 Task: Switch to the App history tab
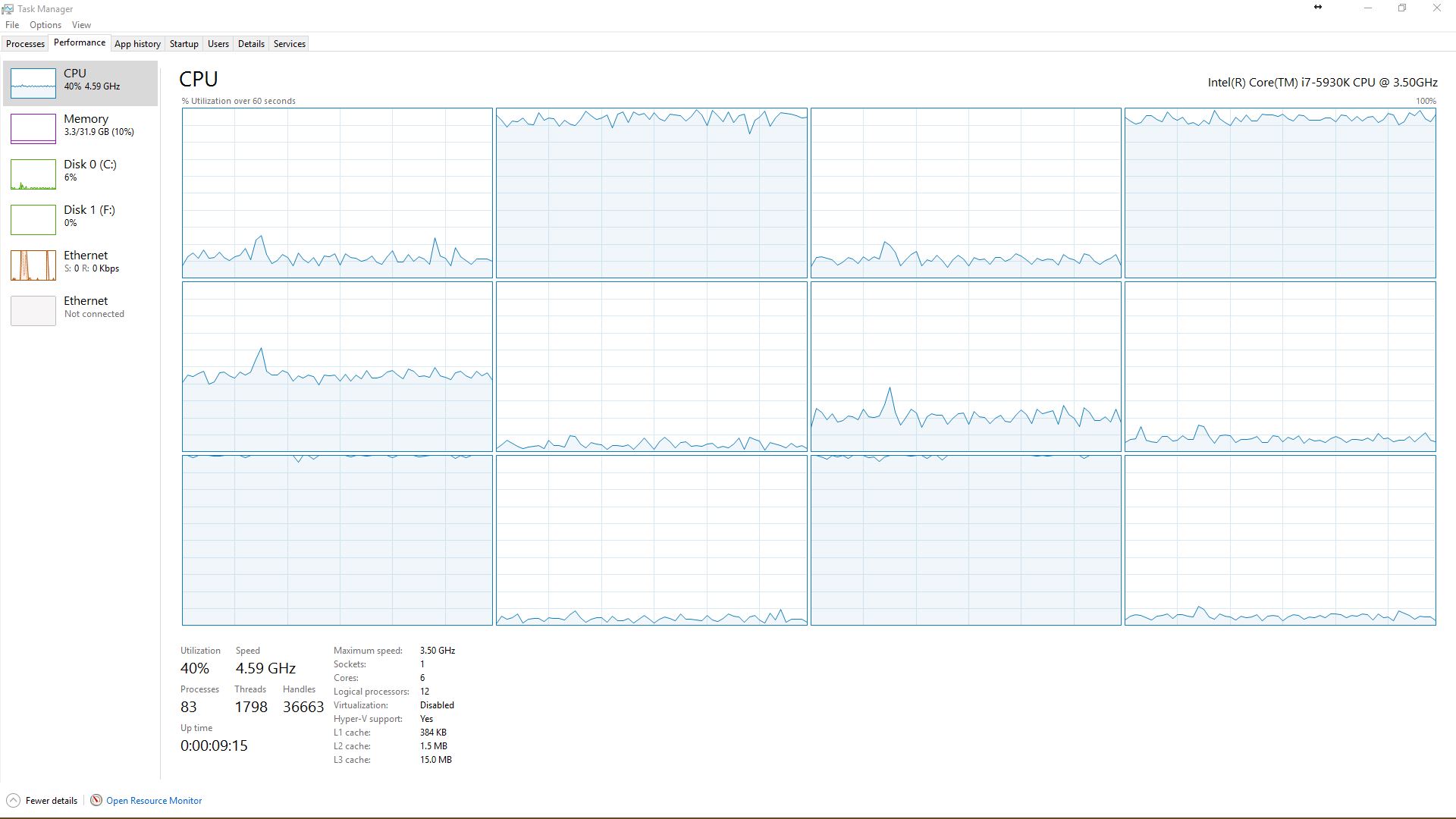click(137, 44)
